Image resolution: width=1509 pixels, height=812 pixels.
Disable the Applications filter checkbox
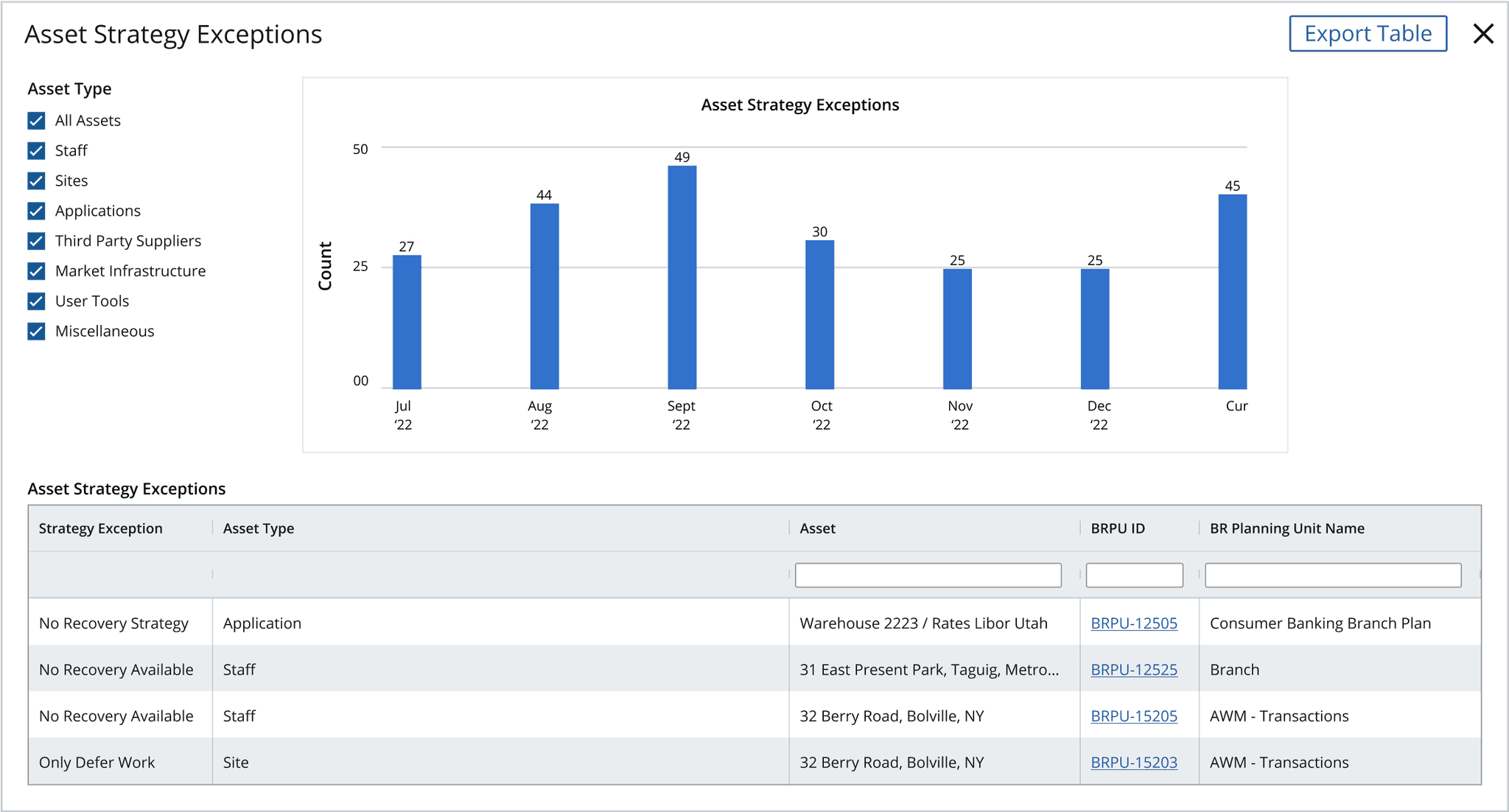tap(36, 211)
